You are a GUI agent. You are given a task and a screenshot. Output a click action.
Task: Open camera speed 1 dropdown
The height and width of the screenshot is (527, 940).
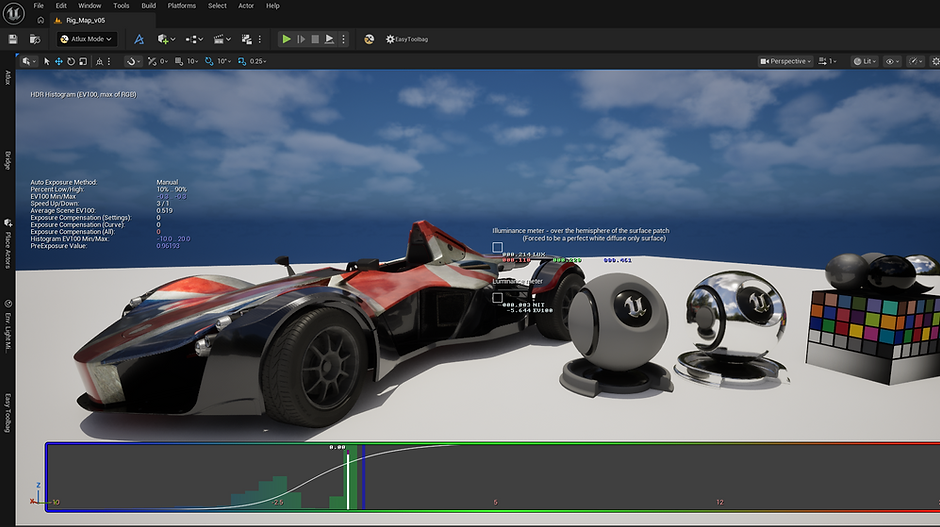point(827,61)
